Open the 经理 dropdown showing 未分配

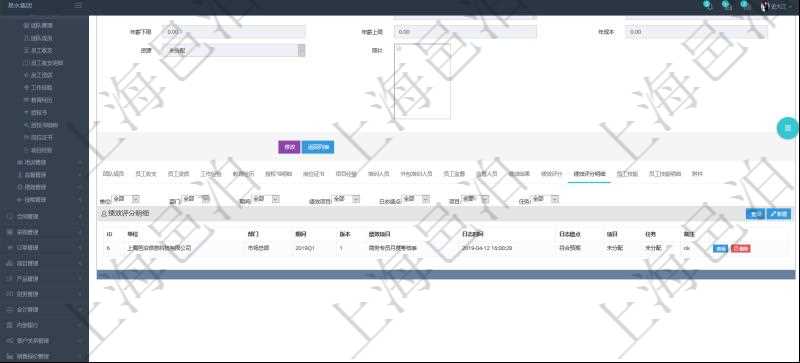pyautogui.click(x=234, y=51)
